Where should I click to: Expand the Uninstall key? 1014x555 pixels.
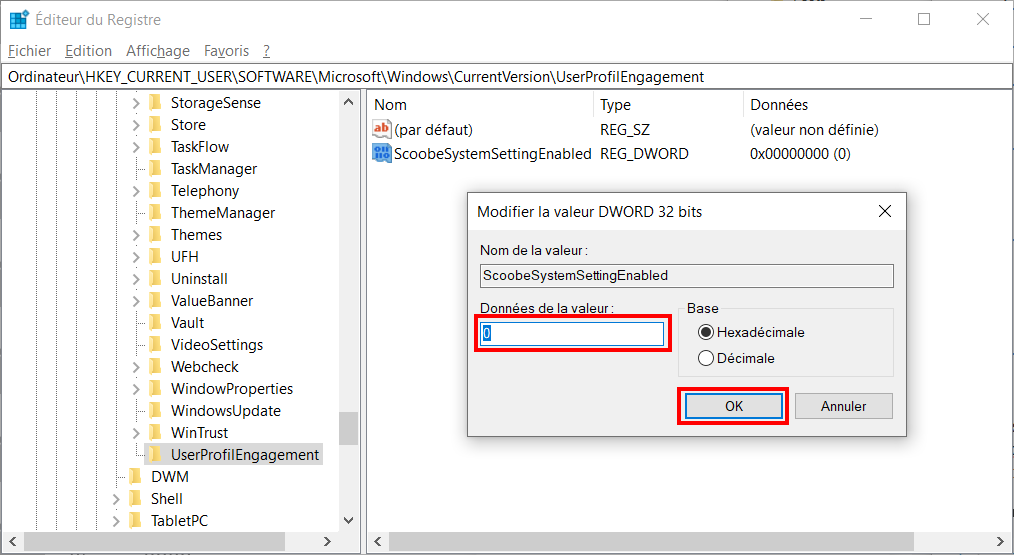[x=136, y=279]
